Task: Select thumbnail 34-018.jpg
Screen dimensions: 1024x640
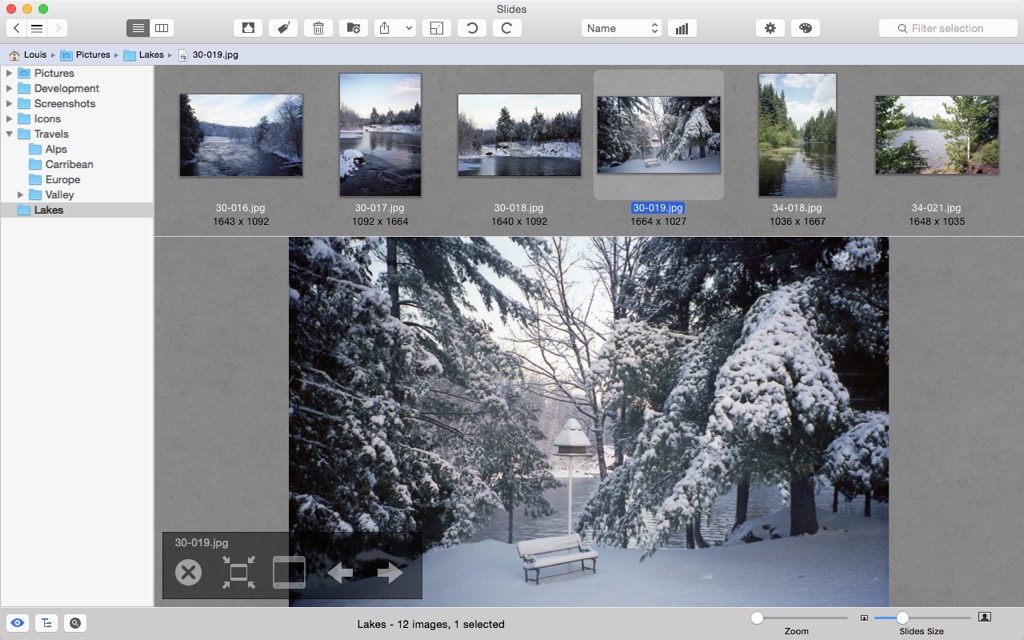Action: 797,135
